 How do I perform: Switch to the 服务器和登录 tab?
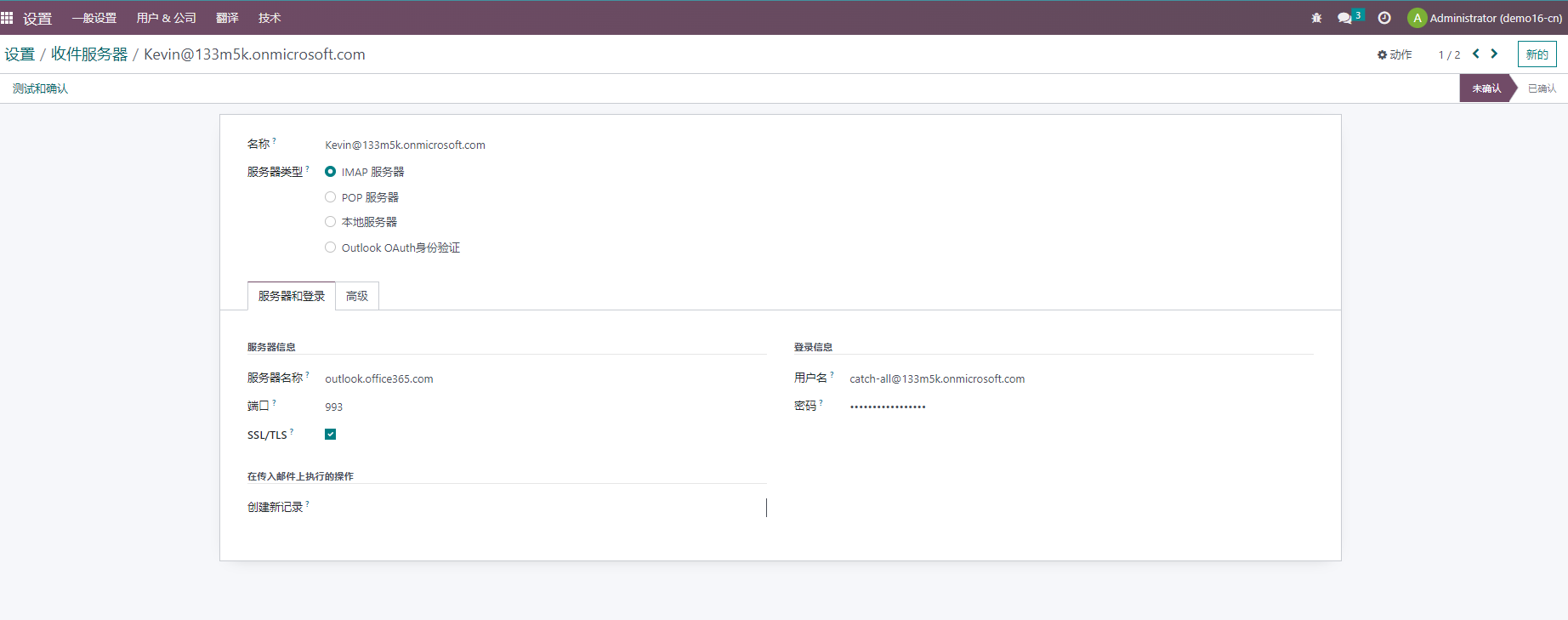click(292, 296)
